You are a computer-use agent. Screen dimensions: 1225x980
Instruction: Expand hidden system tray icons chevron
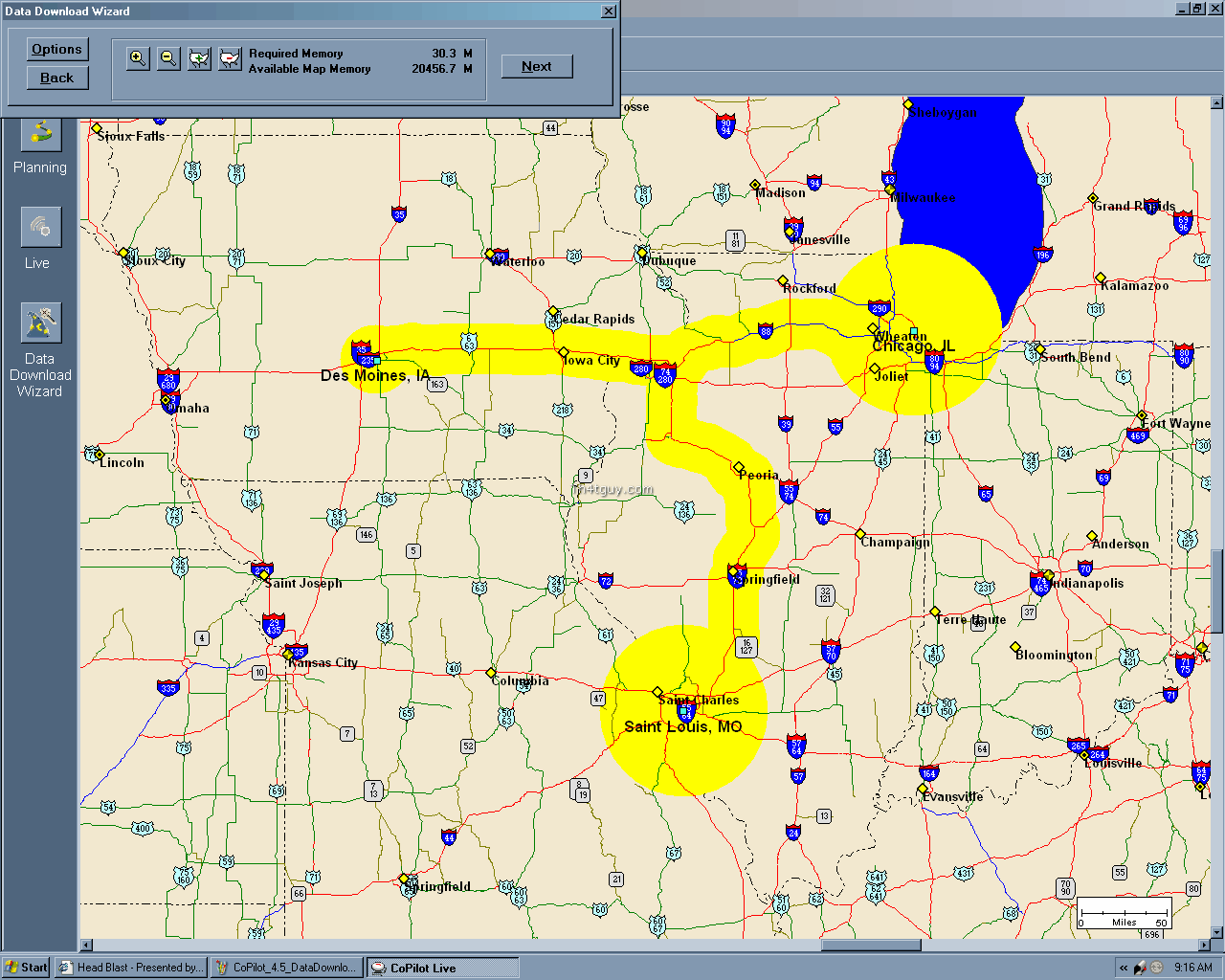coord(1124,968)
